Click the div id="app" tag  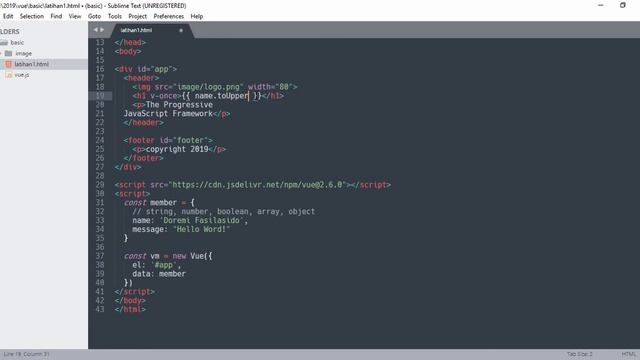click(146, 69)
